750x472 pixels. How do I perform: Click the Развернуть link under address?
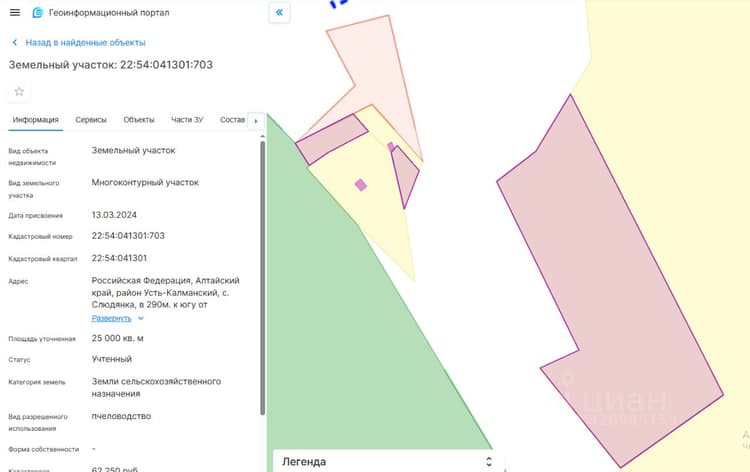click(x=111, y=318)
